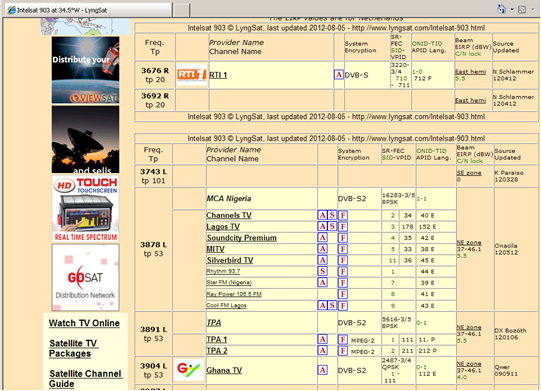Open the Channels TV link
Image resolution: width=541 pixels, height=391 pixels.
(x=229, y=215)
